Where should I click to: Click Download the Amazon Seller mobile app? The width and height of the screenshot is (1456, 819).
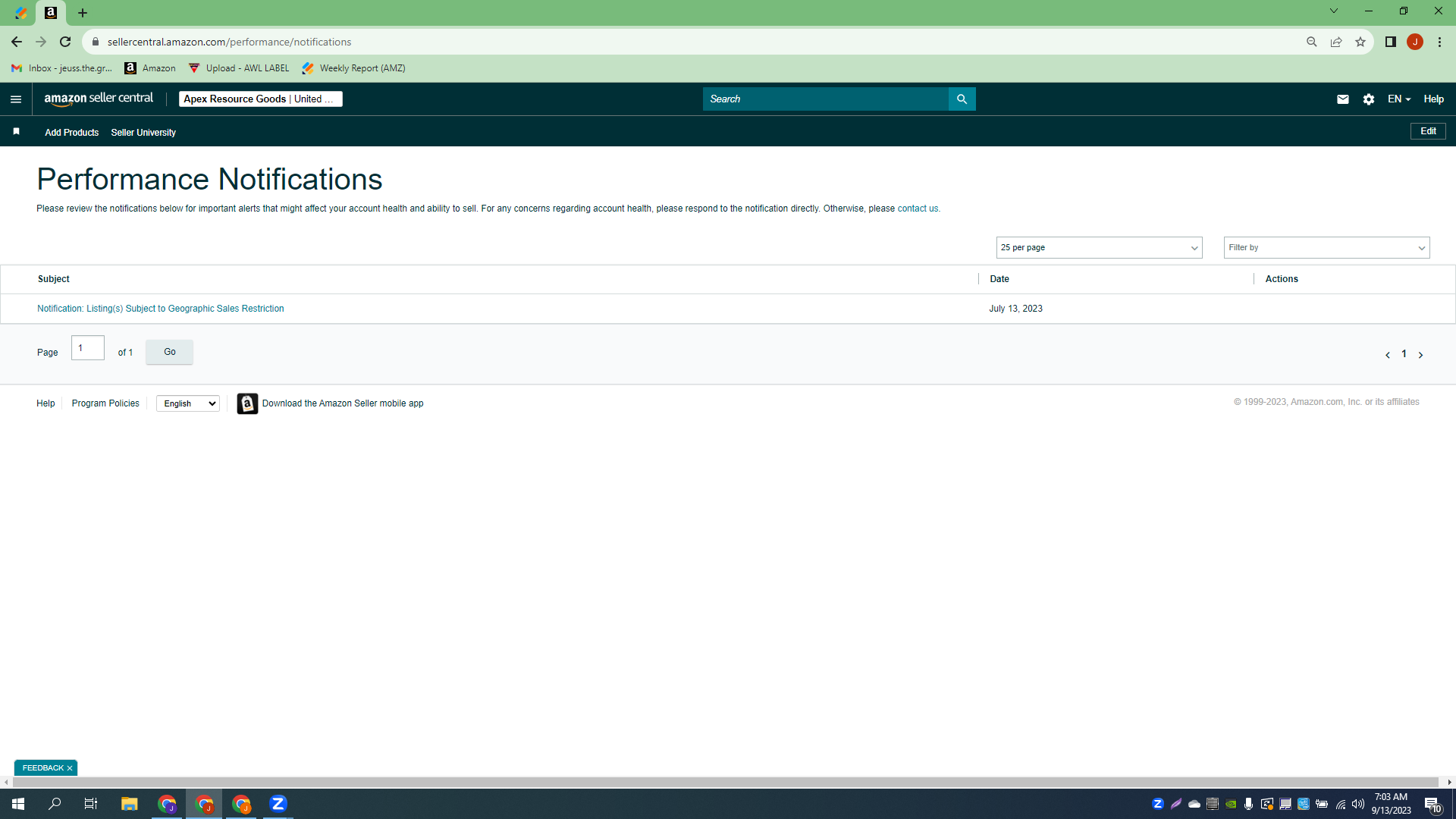click(343, 403)
